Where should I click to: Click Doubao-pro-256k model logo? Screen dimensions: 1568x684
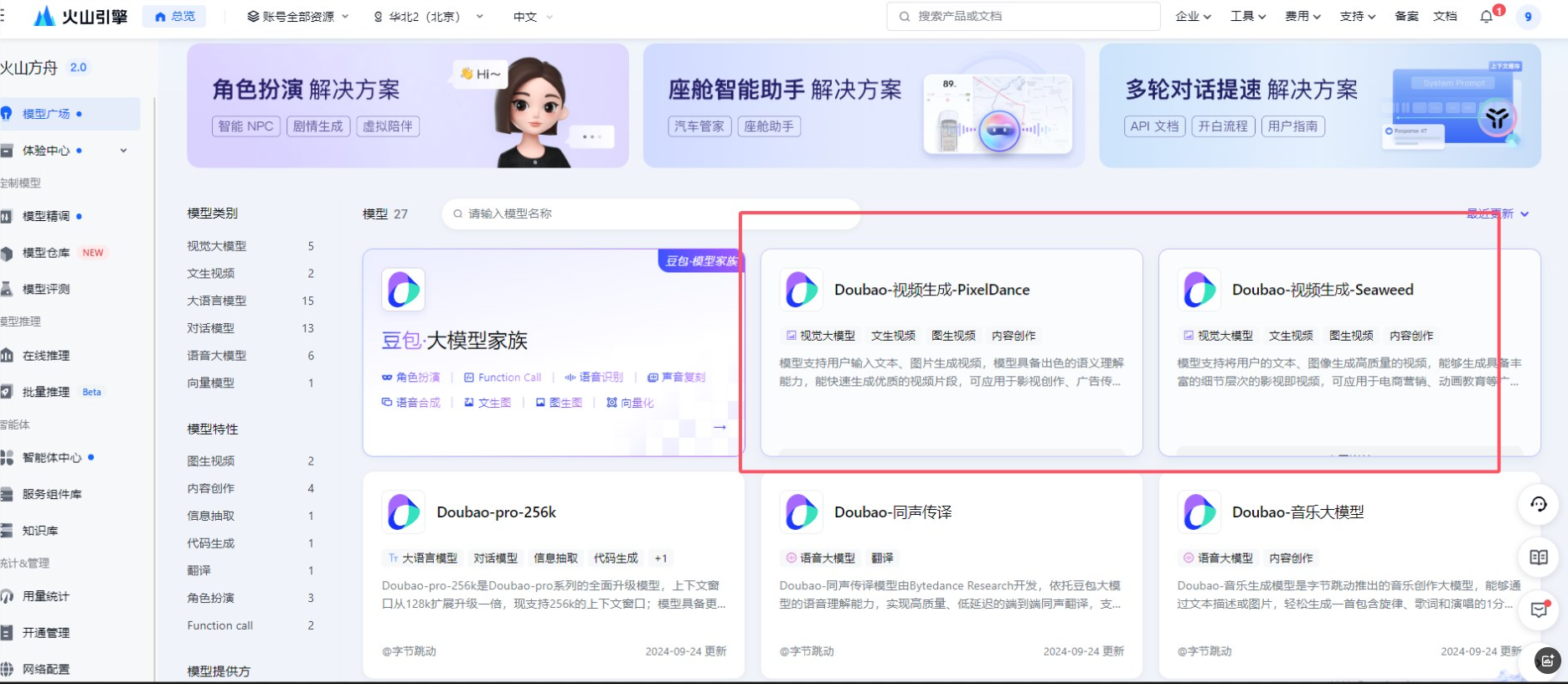(404, 512)
